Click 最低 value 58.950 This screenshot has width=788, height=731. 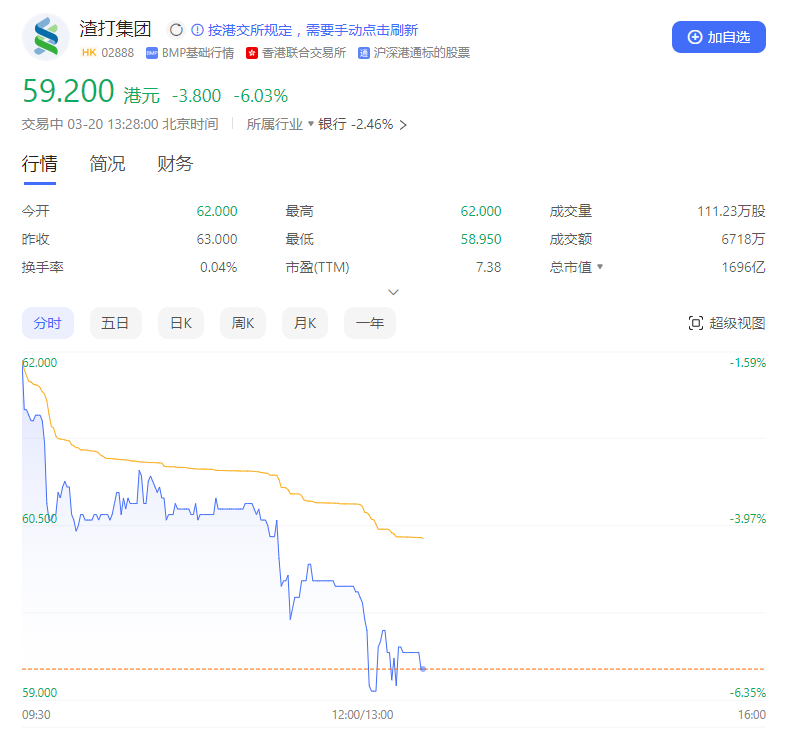click(481, 239)
